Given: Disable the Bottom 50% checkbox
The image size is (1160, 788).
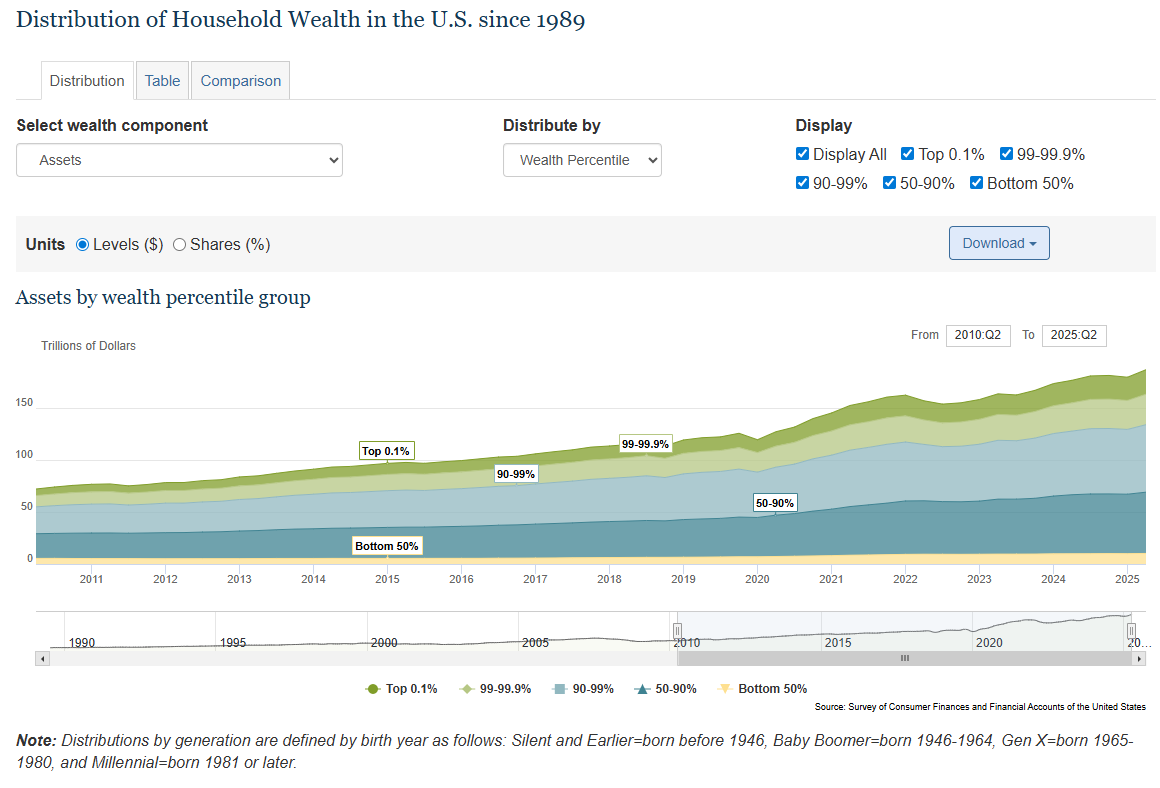Looking at the screenshot, I should point(976,183).
